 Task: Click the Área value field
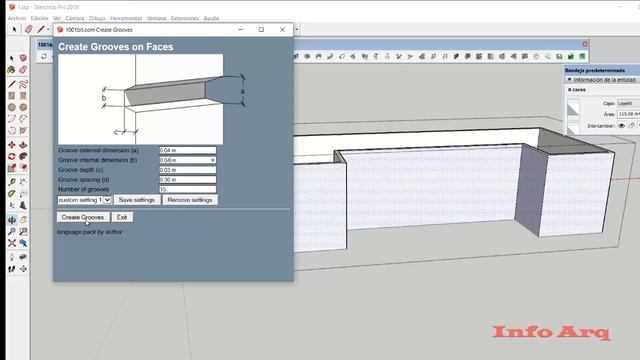628,114
